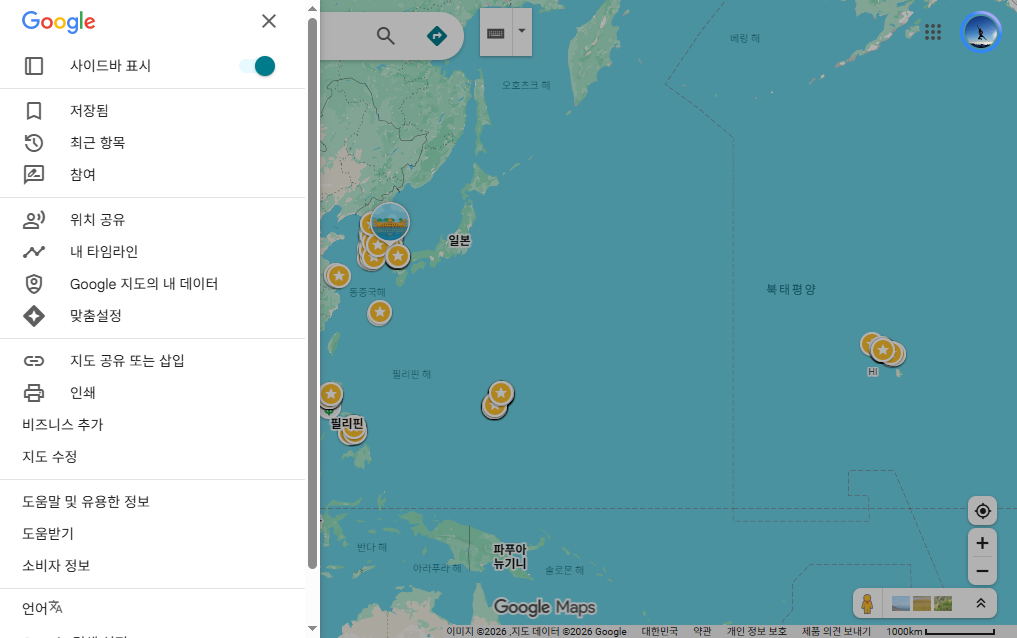The width and height of the screenshot is (1017, 638).
Task: Click the 북태평양 ocean label
Action: coord(791,289)
